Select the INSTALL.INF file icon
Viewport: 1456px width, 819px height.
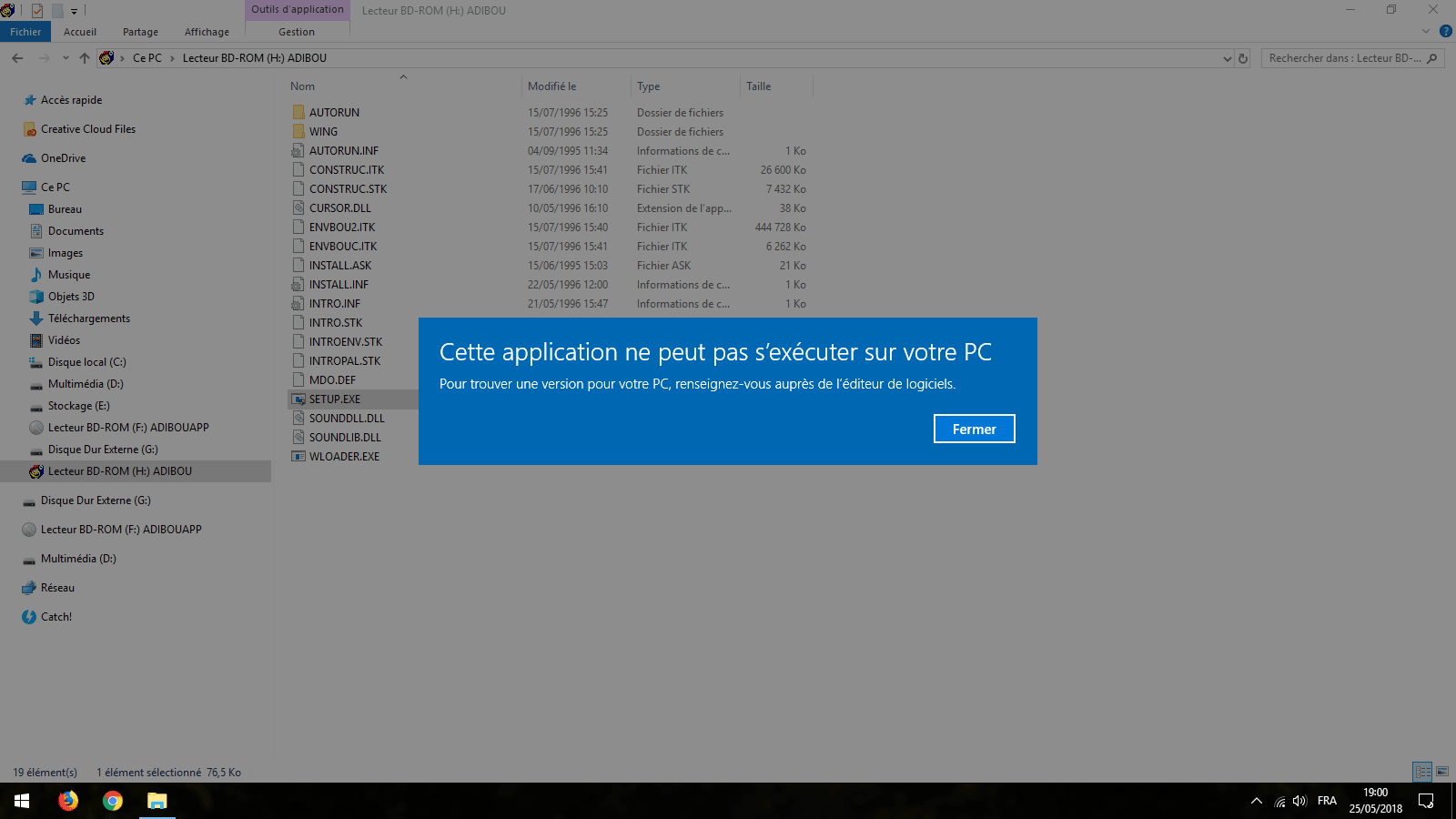(298, 285)
